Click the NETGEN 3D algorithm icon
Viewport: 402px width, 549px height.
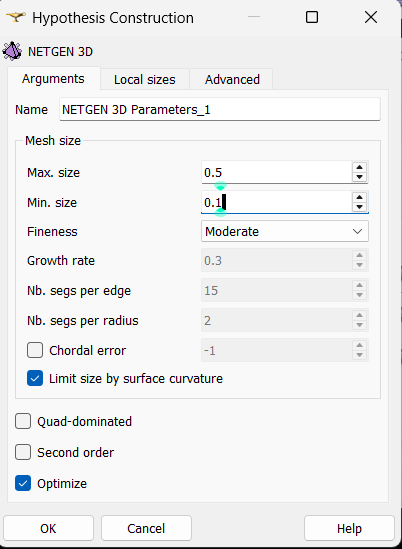tap(12, 51)
